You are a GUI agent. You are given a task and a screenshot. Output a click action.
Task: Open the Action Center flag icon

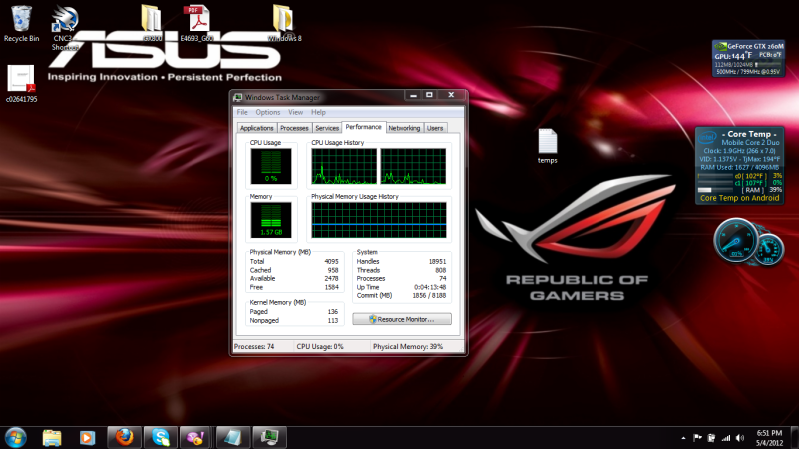(698, 438)
